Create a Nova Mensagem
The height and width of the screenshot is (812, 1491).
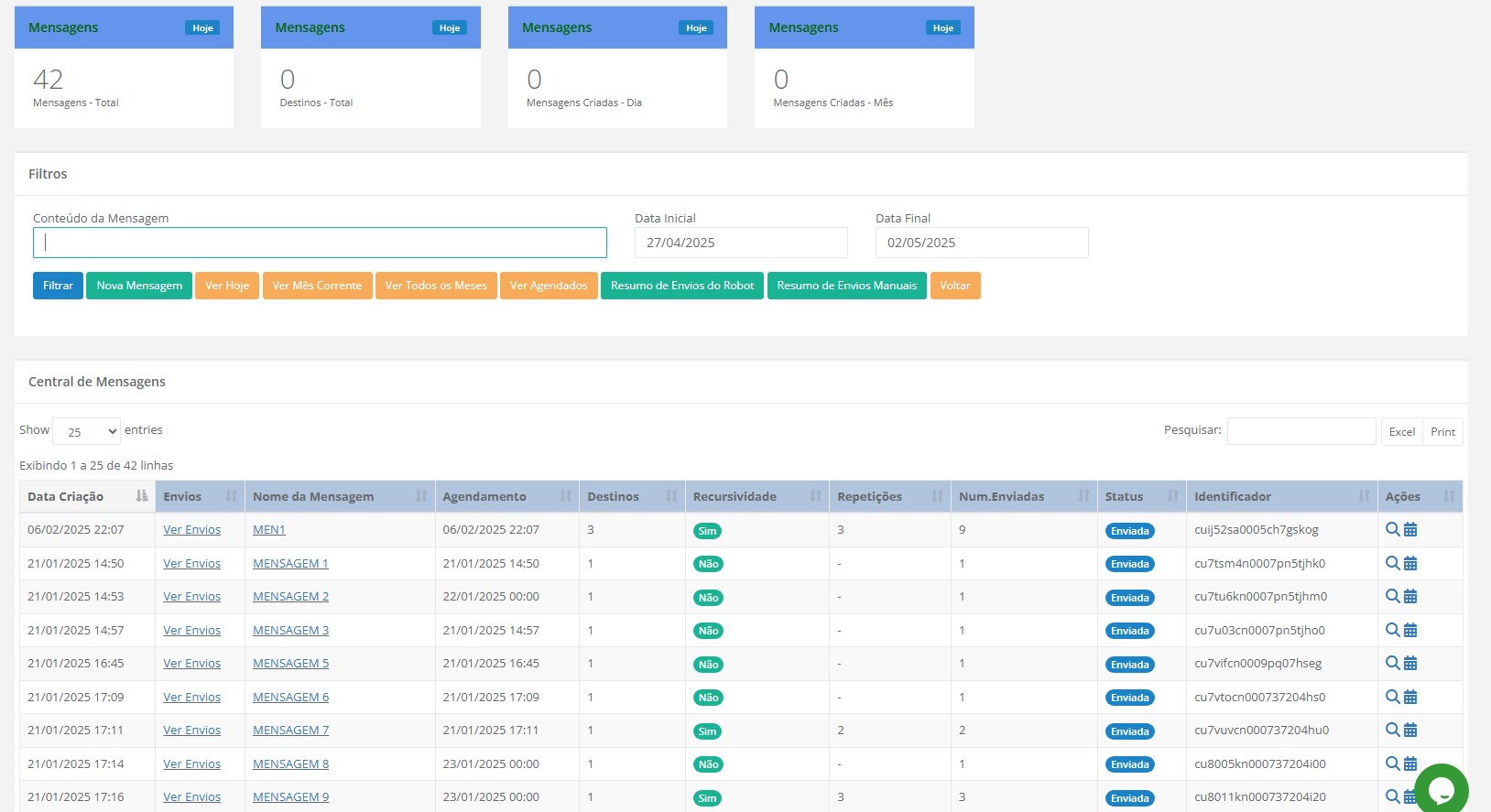click(x=139, y=286)
